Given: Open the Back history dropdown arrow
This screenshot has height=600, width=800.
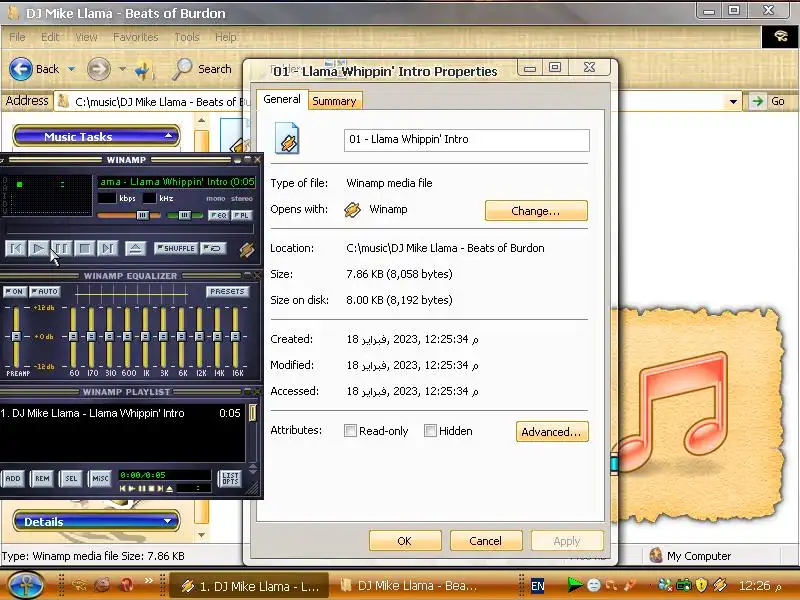Looking at the screenshot, I should [71, 69].
